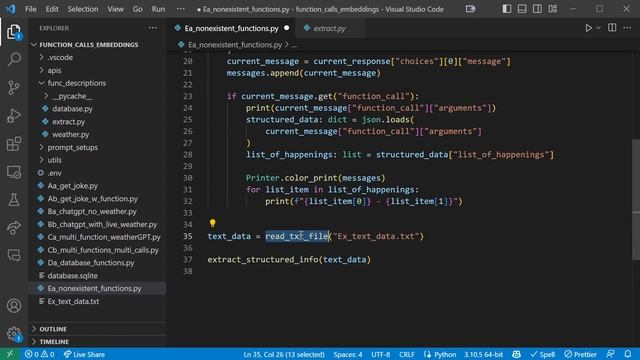Toggle the bottom panel
The image size is (640, 360).
pos(522,9)
